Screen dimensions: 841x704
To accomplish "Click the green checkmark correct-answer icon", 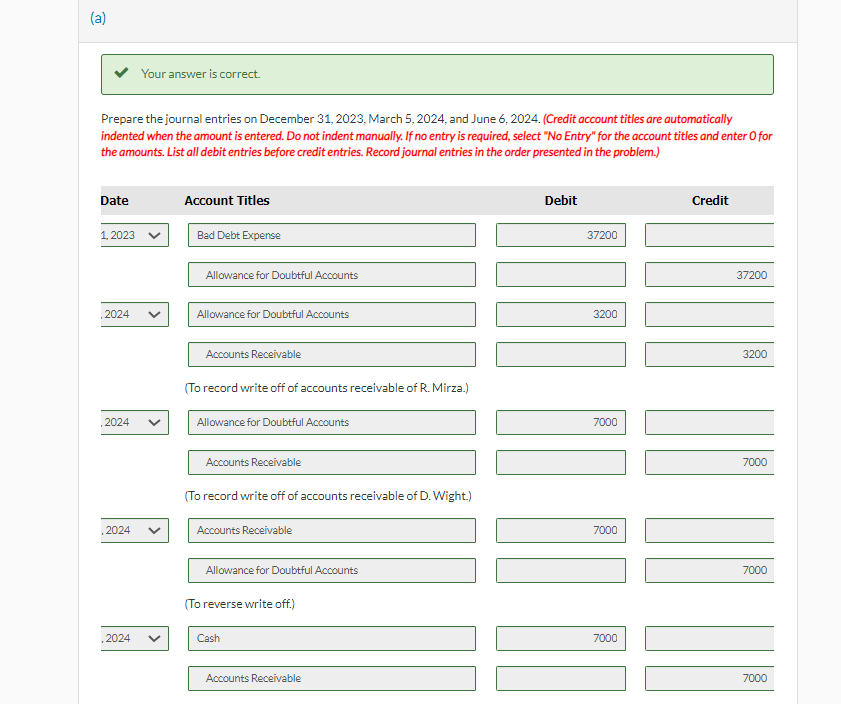I will click(122, 71).
